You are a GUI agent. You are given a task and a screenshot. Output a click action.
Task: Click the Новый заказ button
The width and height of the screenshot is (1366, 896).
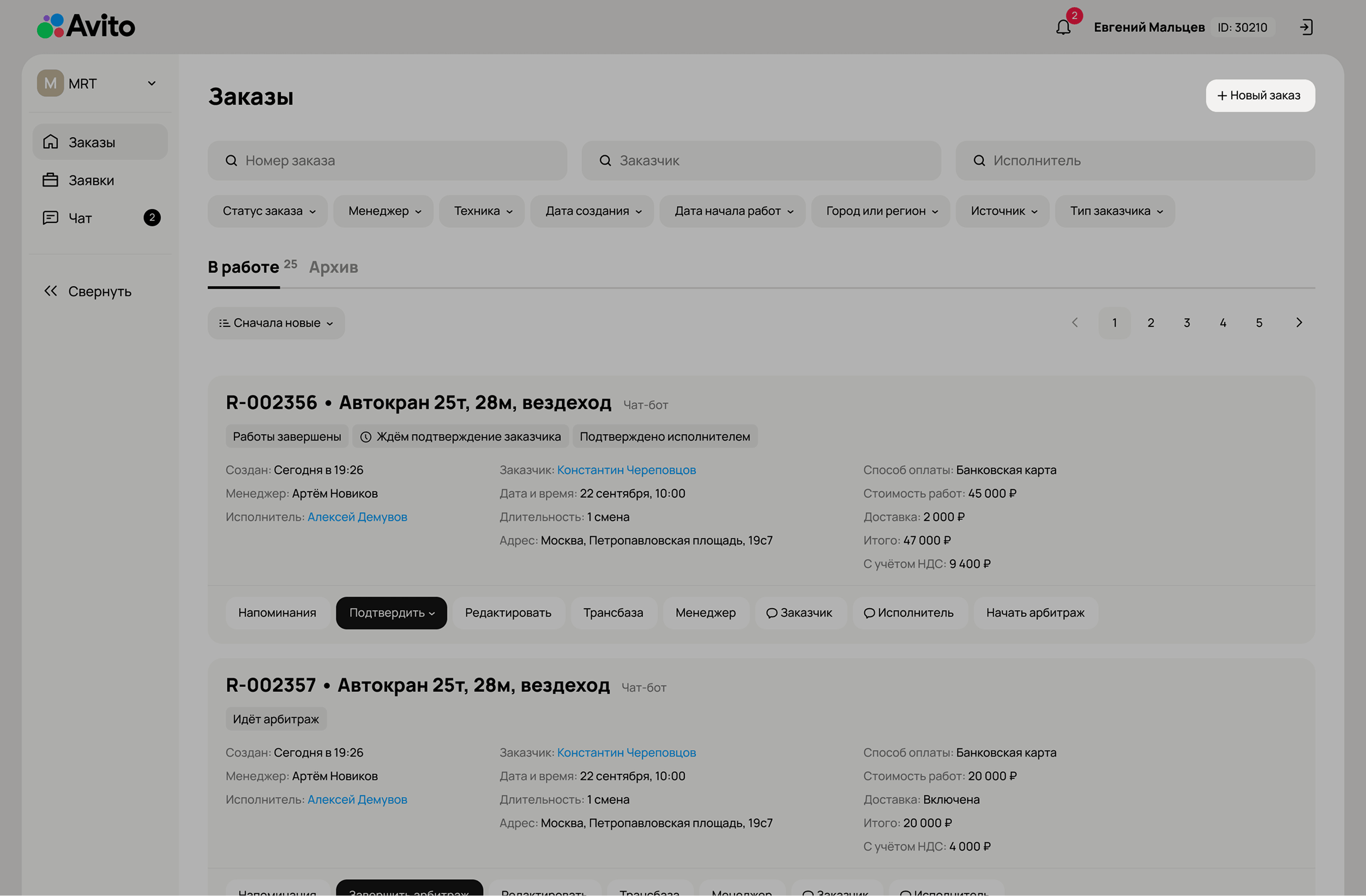pyautogui.click(x=1260, y=96)
